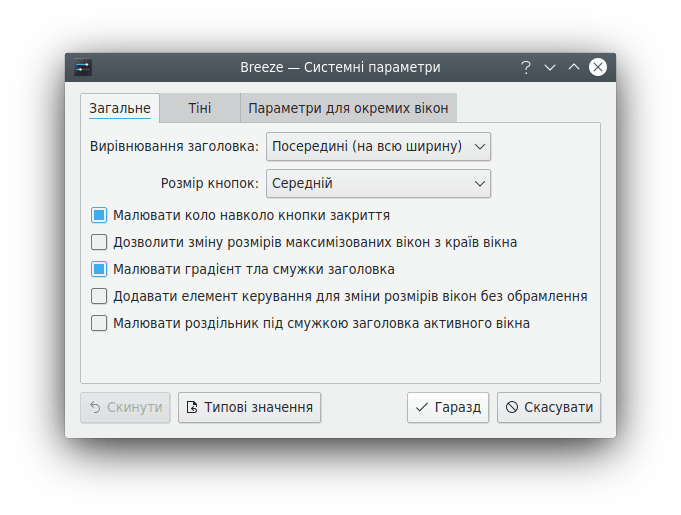Open the Вирівнювання заголовка dropdown
The image size is (681, 515).
coord(378,147)
